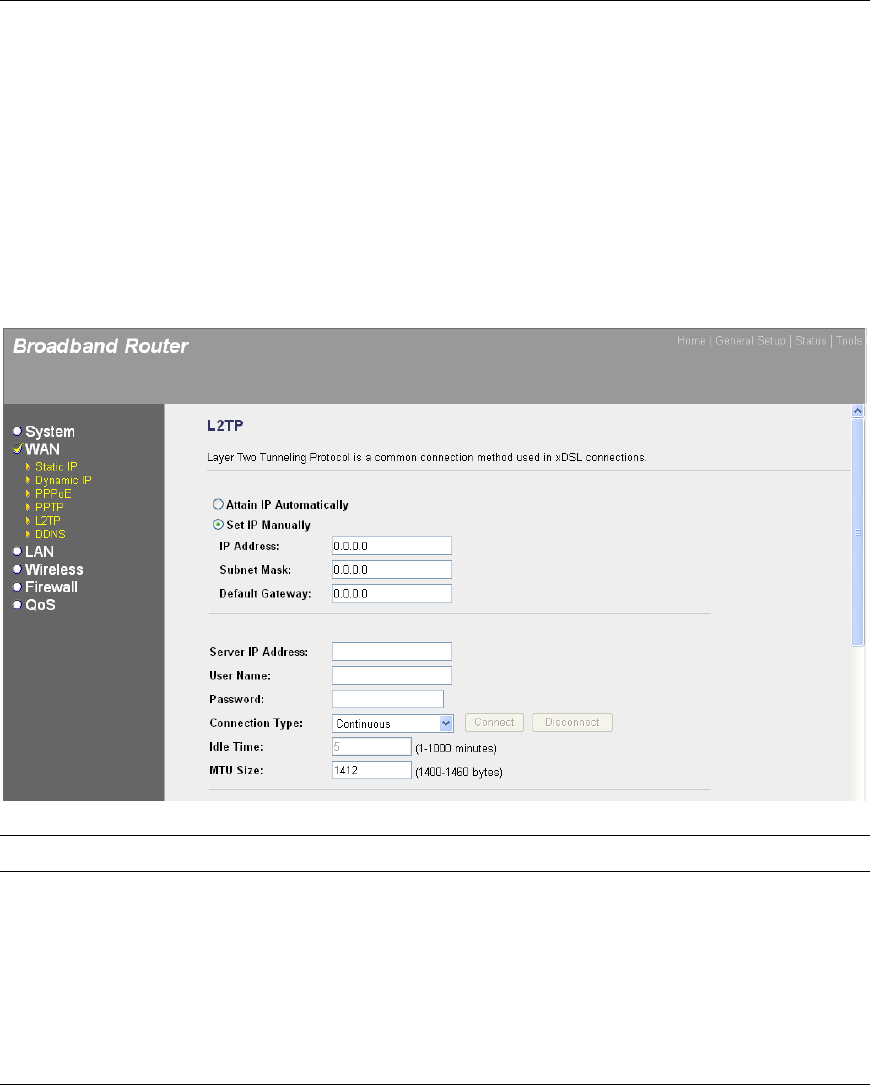Focus the Default Gateway field
This screenshot has width=870, height=1085.
[x=392, y=594]
